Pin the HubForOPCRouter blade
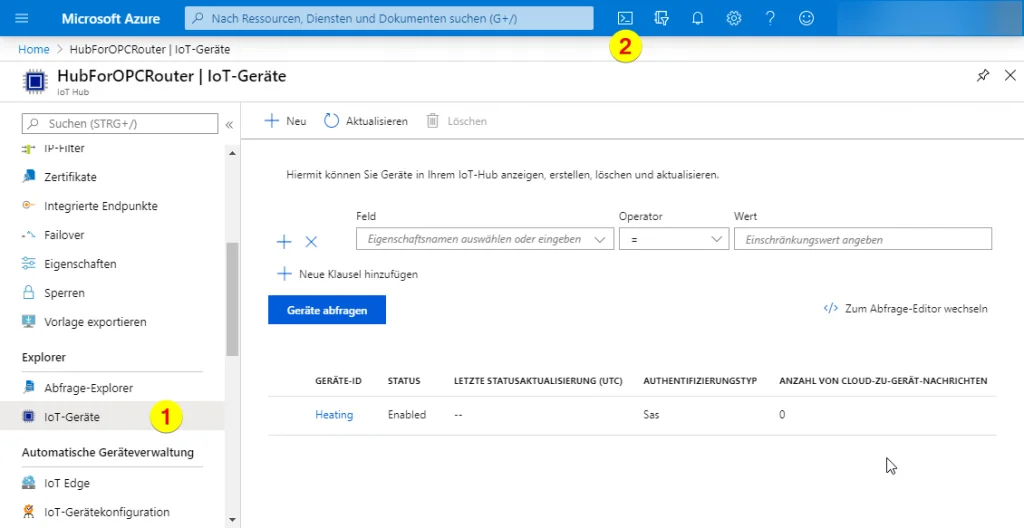Viewport: 1024px width, 528px height. tap(983, 75)
